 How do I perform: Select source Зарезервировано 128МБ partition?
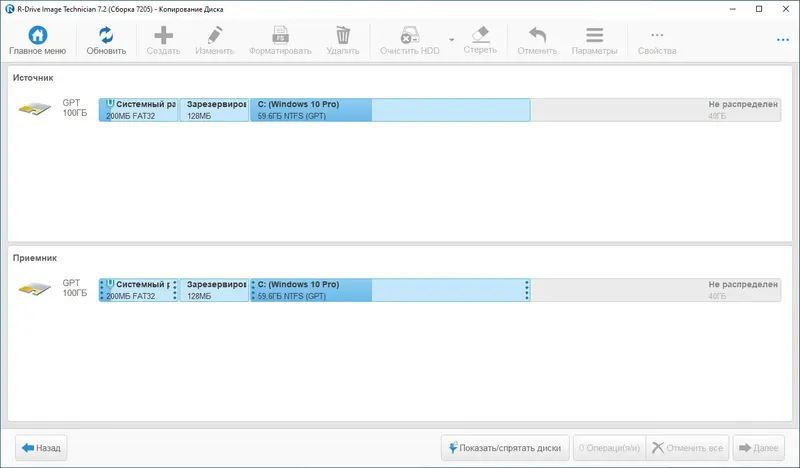point(214,110)
